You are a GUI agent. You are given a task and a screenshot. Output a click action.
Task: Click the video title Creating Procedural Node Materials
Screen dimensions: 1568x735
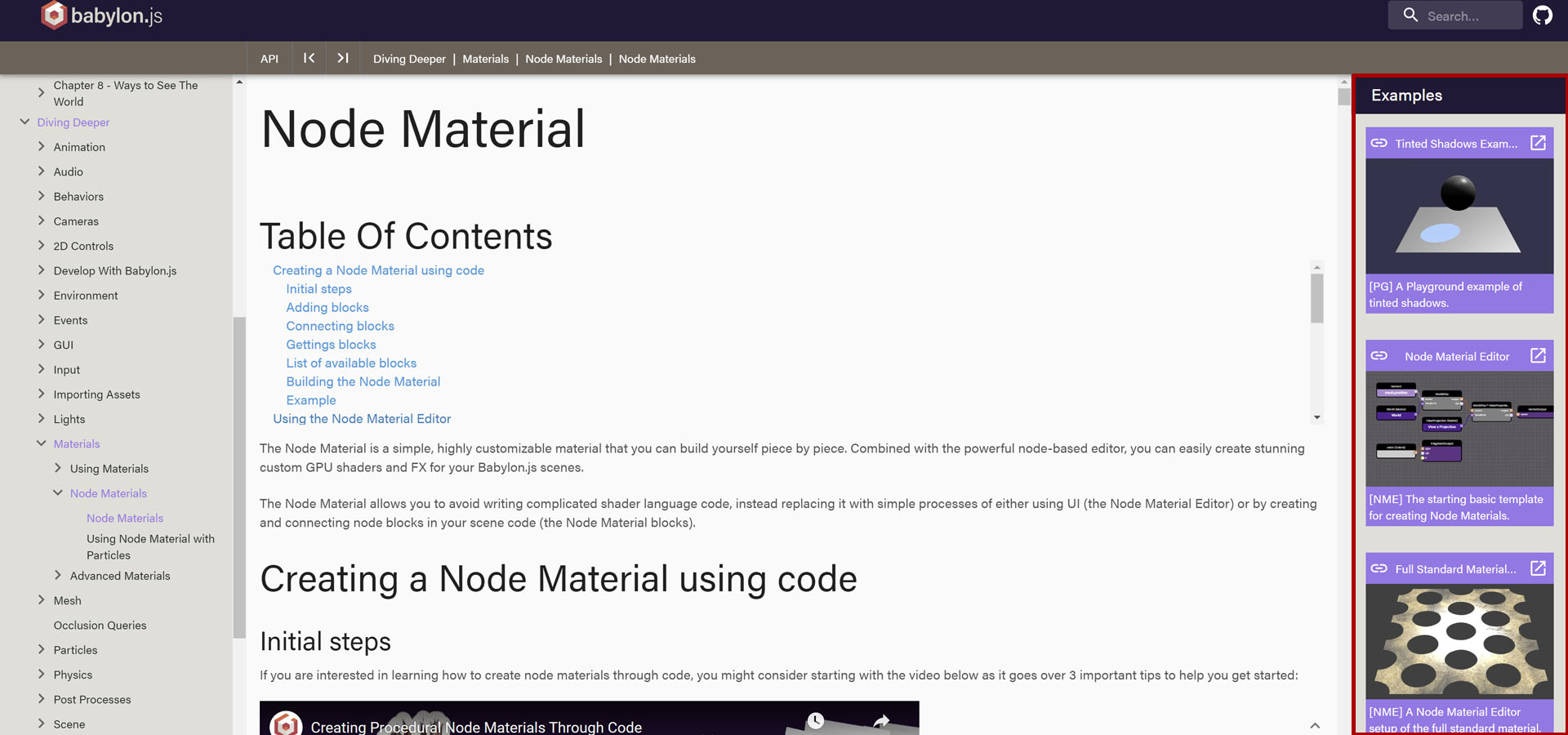pos(476,726)
